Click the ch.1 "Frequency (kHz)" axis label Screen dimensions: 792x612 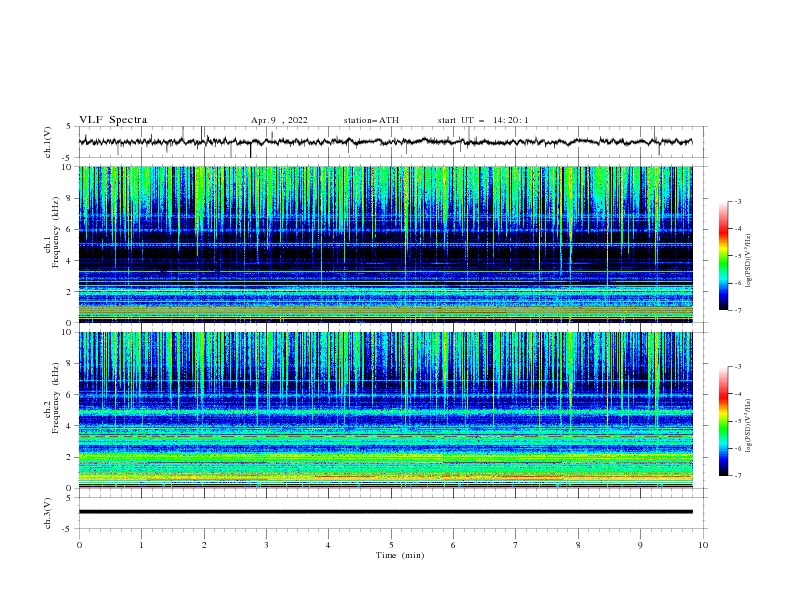click(56, 230)
